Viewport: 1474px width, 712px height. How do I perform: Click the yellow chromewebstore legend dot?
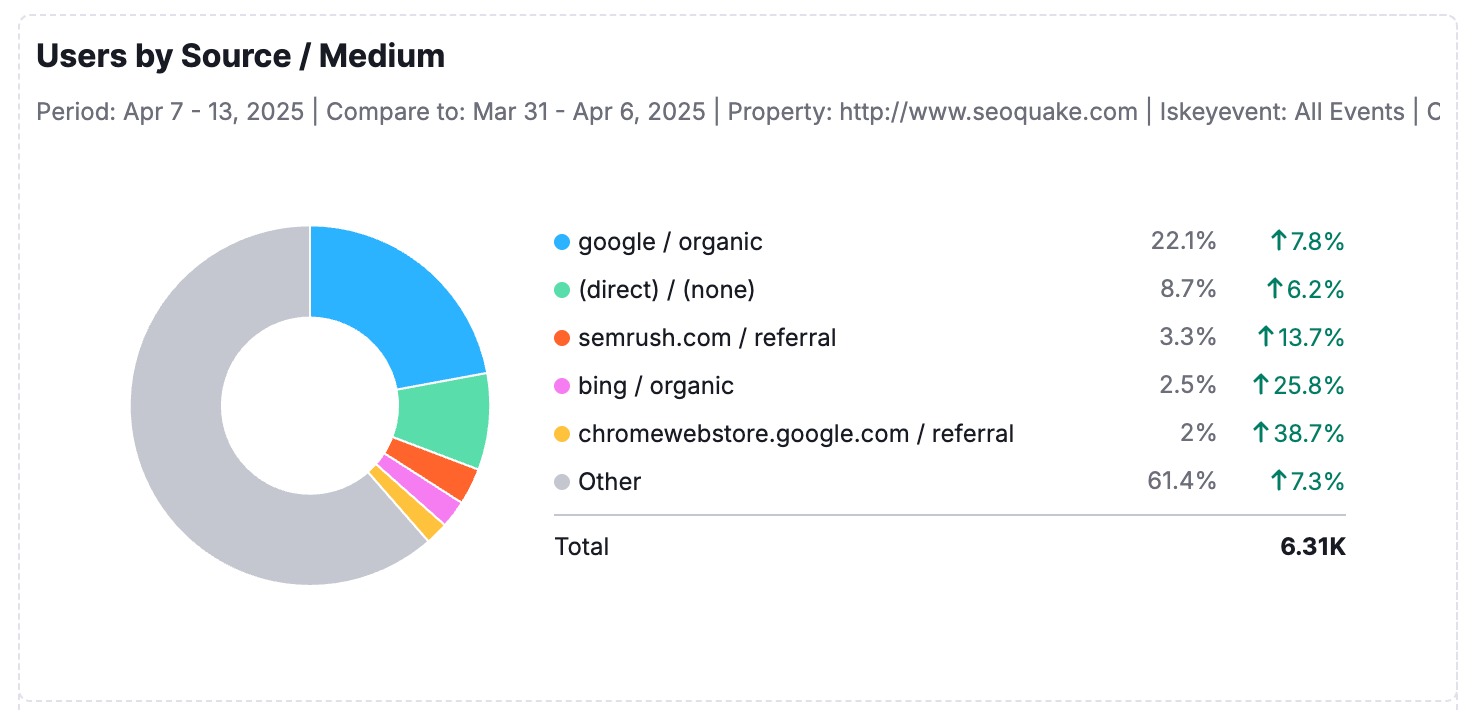(562, 434)
